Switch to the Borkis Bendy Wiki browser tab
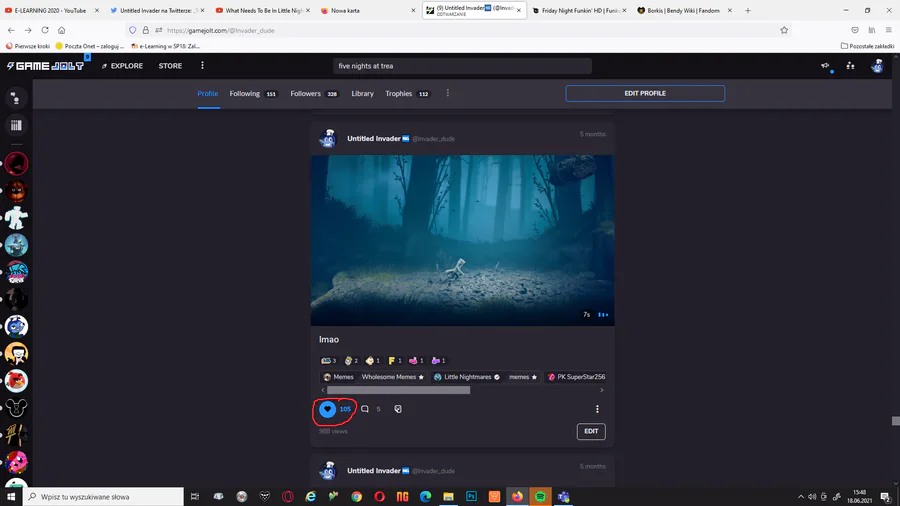900x506 pixels. point(683,10)
